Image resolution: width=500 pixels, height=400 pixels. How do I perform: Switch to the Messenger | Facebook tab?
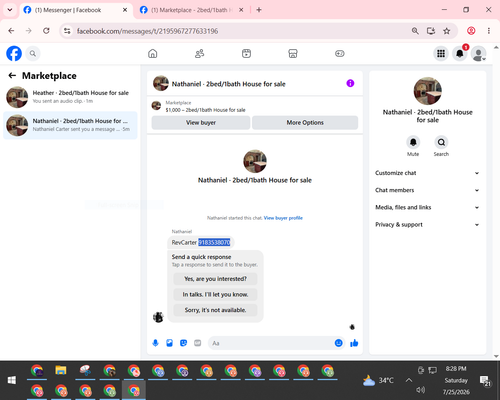click(75, 10)
